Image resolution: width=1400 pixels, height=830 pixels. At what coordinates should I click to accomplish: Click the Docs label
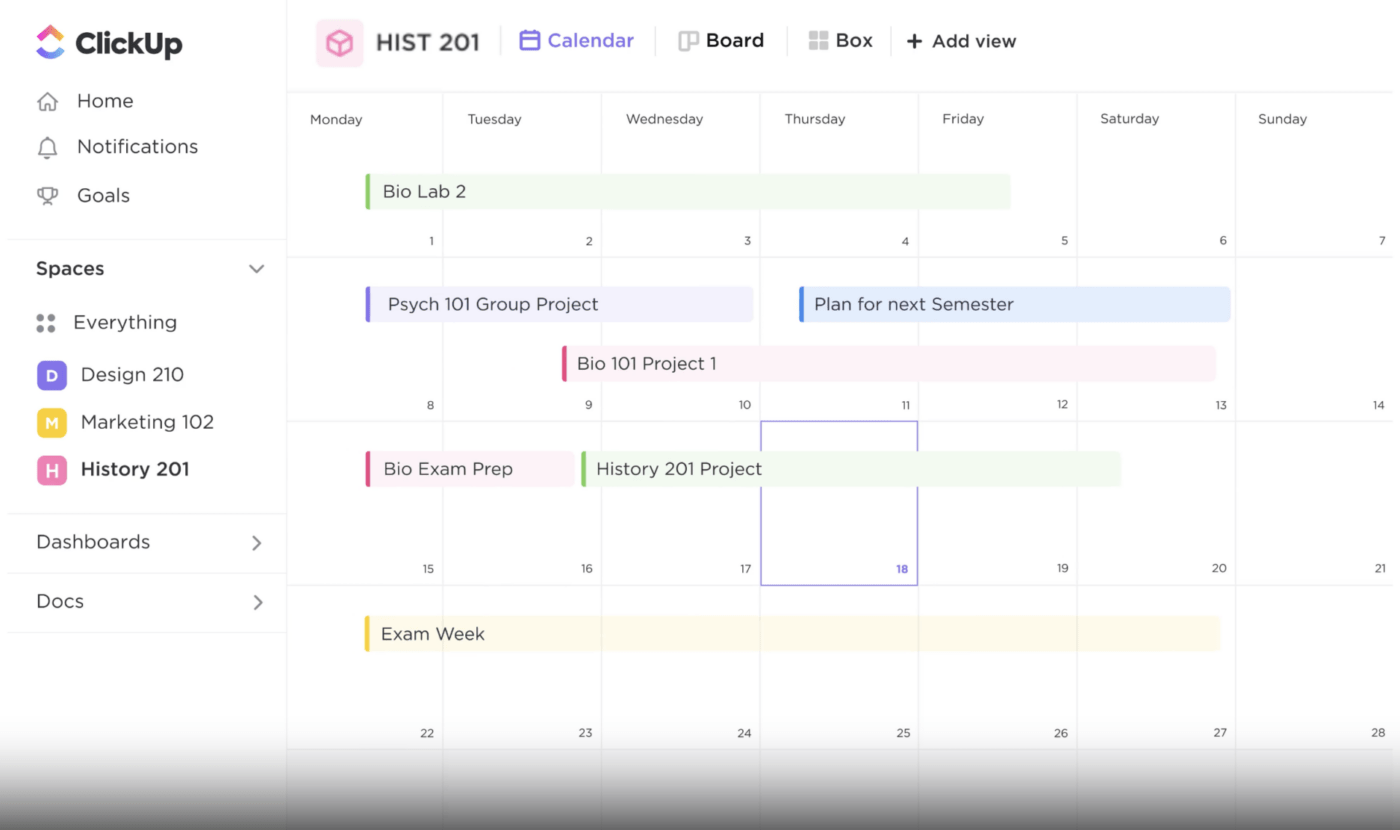(x=60, y=601)
